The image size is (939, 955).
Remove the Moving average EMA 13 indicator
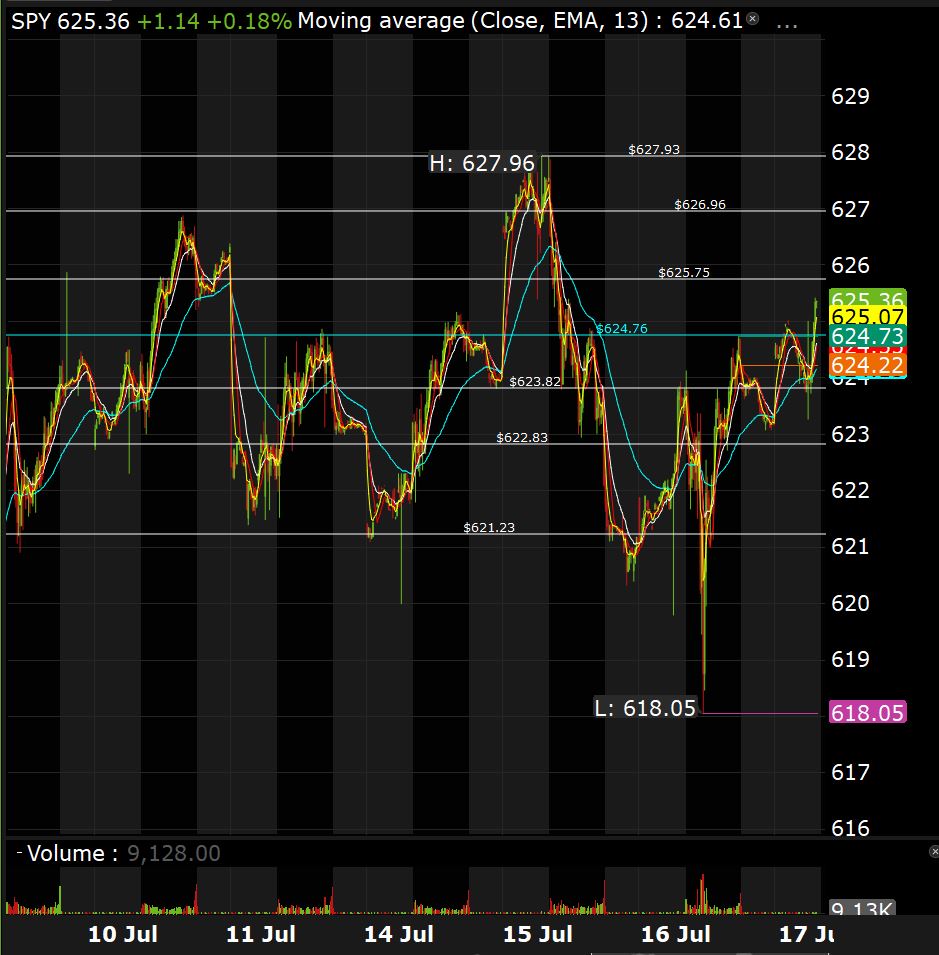point(753,19)
